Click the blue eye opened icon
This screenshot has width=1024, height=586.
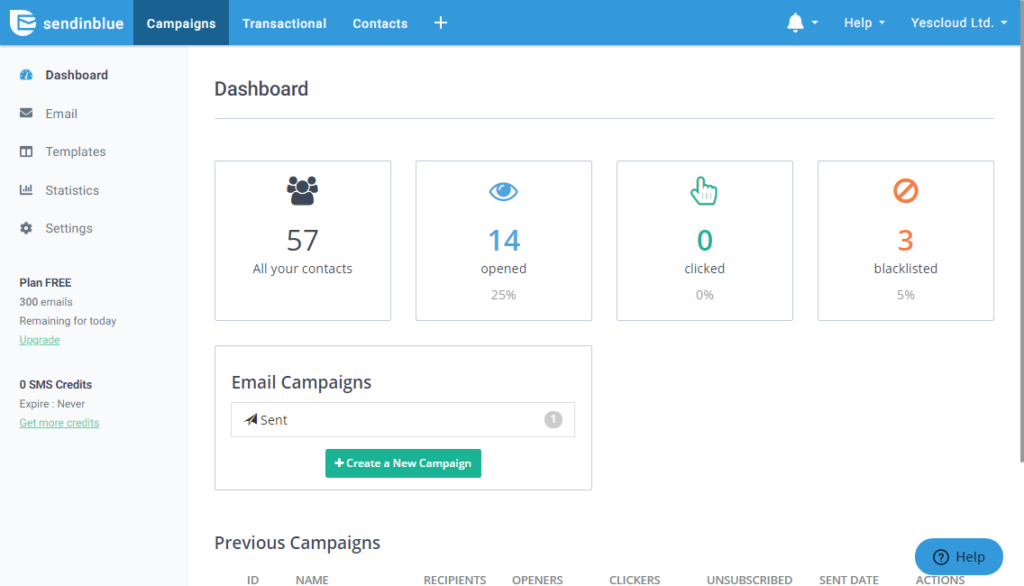(x=503, y=190)
